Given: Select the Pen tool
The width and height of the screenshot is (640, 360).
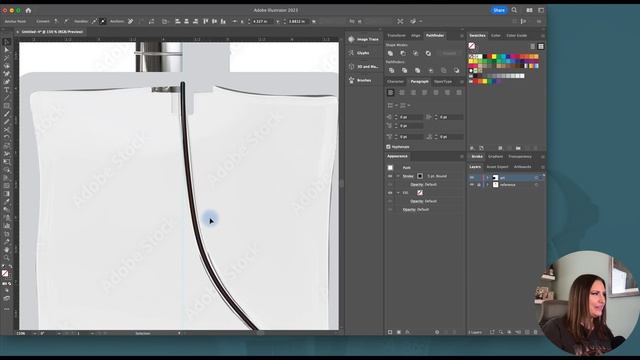Looking at the screenshot, I should (x=7, y=74).
